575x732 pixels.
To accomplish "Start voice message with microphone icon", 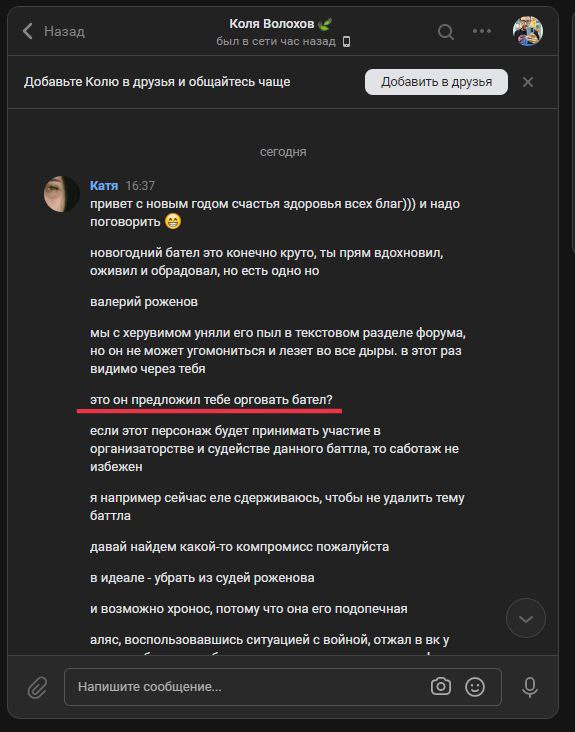I will click(x=529, y=687).
